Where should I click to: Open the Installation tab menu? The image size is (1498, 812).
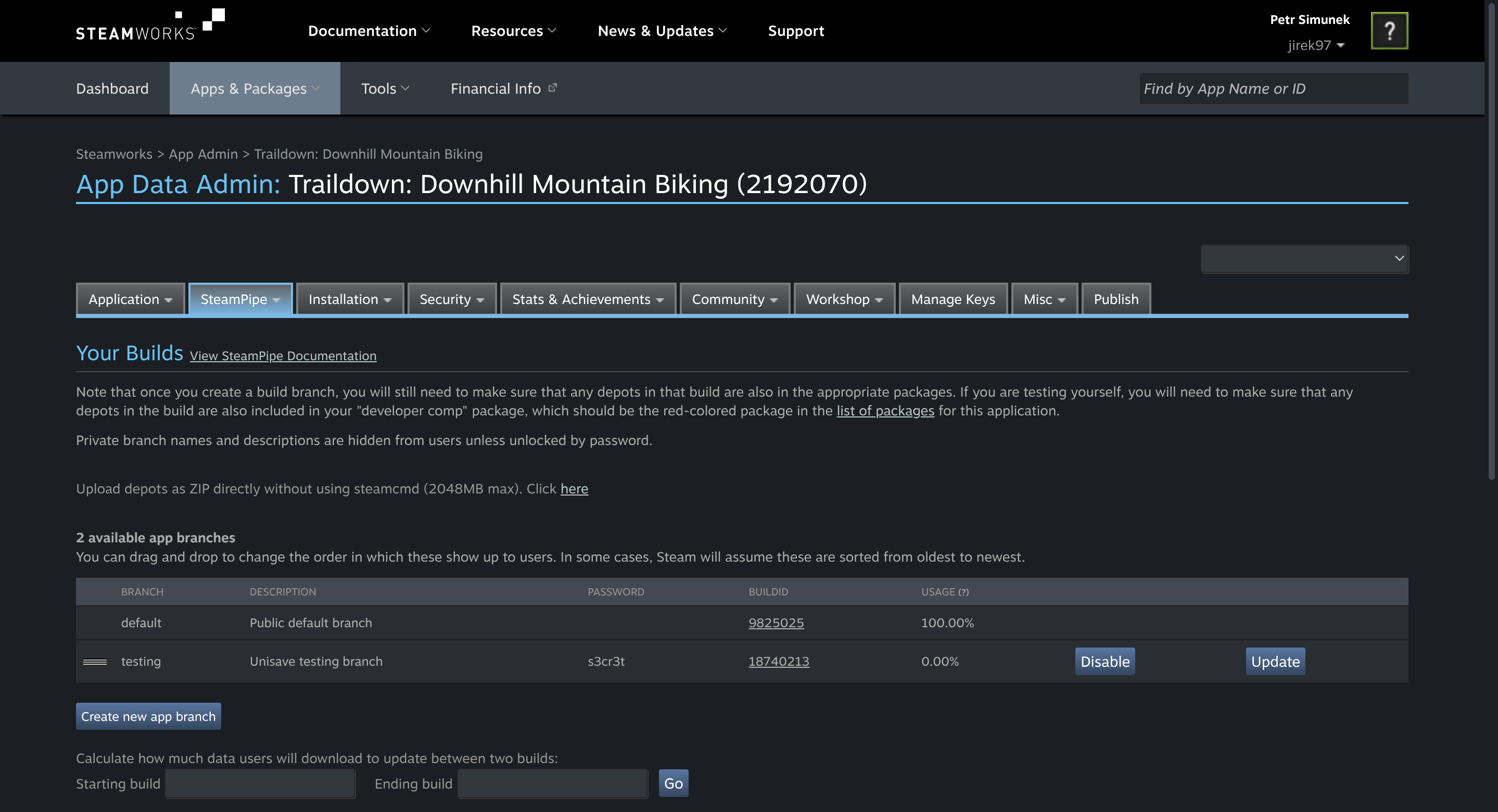(x=349, y=299)
